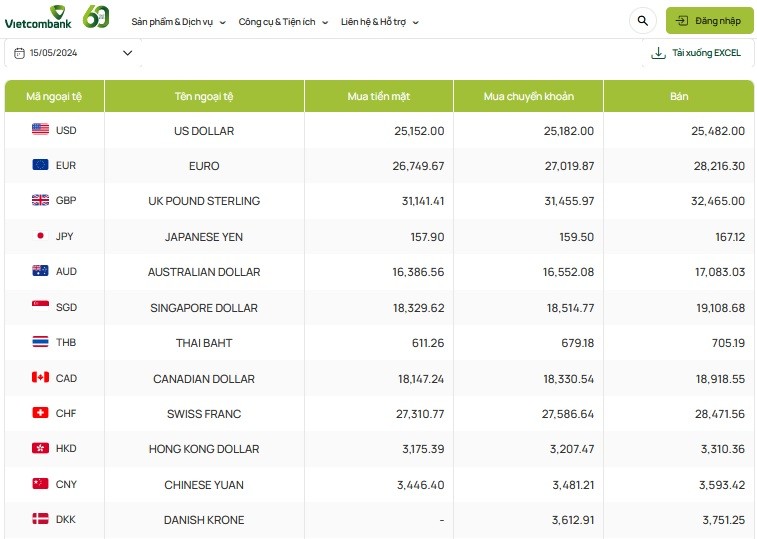The width and height of the screenshot is (757, 539).
Task: Expand the date picker chevron
Action: point(127,53)
